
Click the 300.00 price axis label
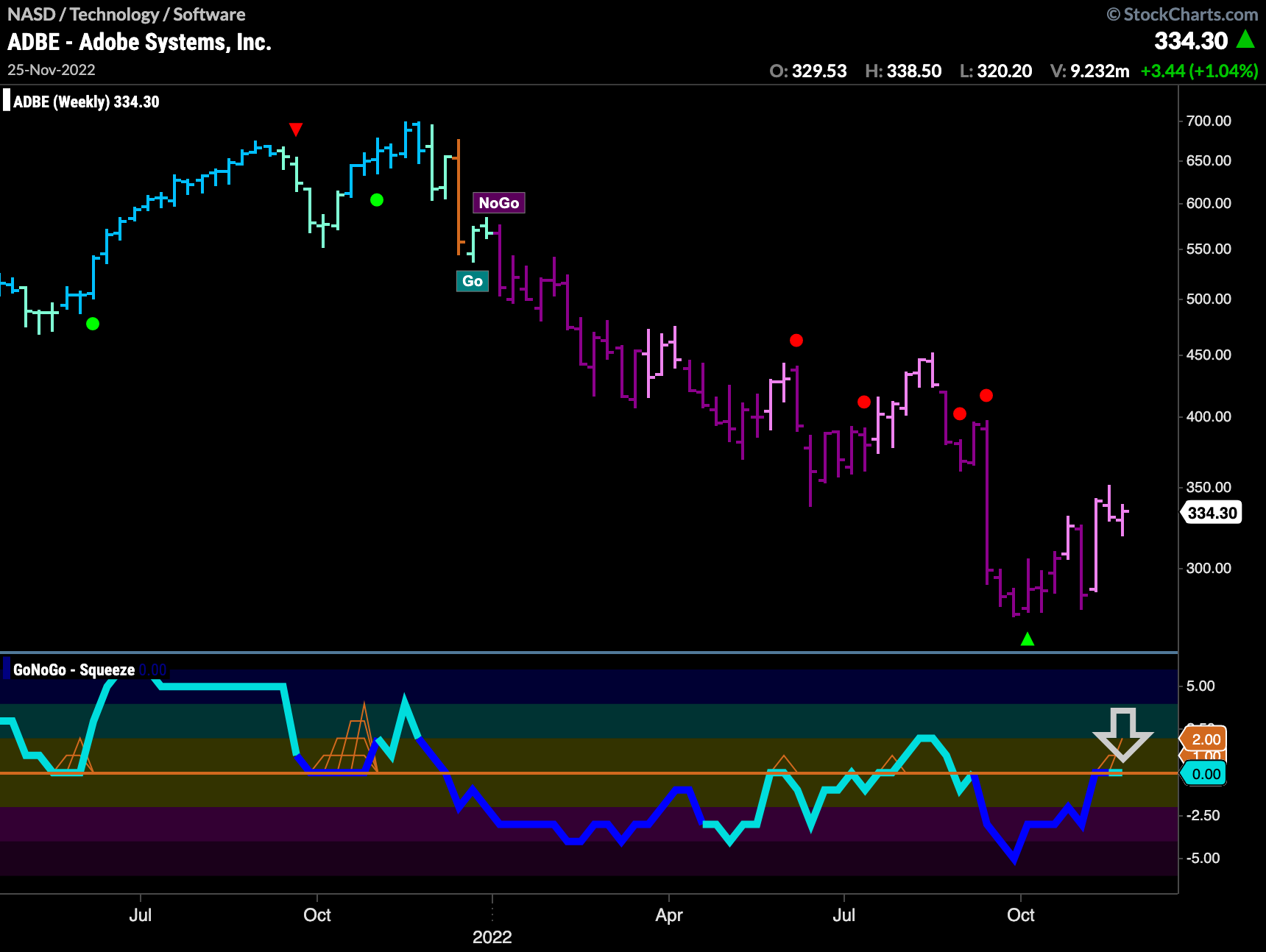click(1209, 568)
